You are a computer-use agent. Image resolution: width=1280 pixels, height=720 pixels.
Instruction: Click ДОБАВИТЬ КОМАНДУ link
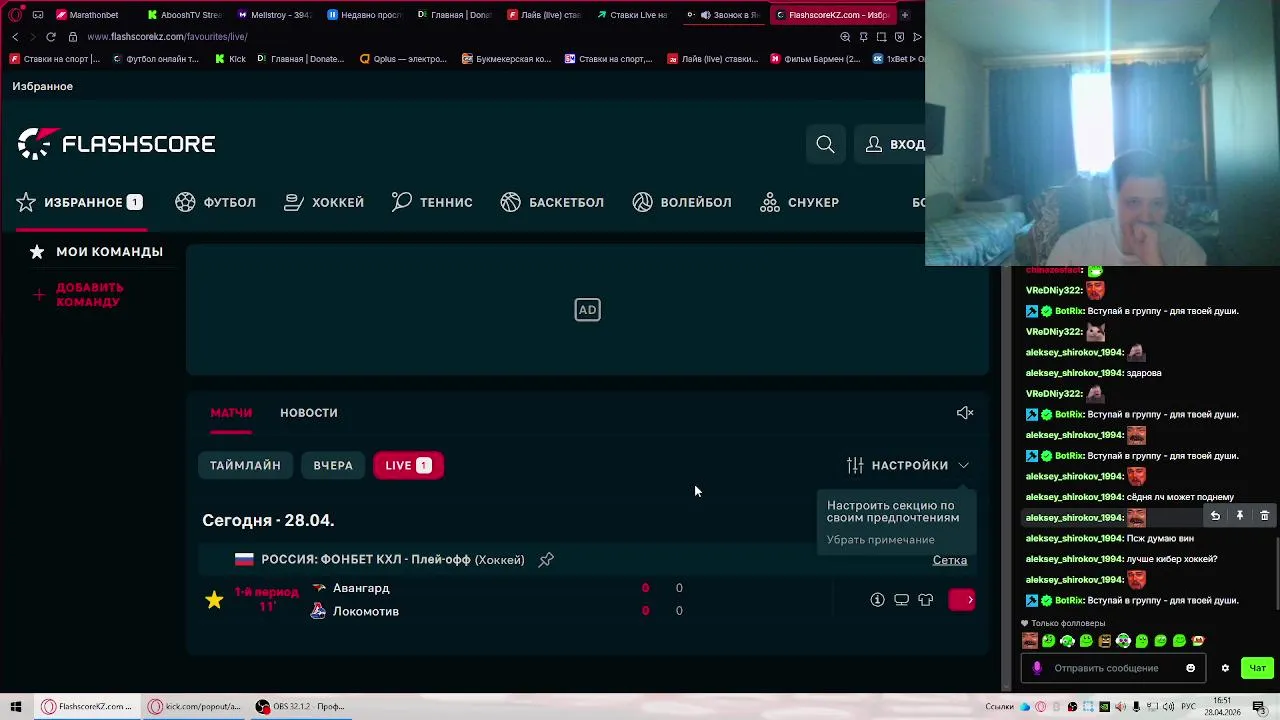[x=89, y=294]
